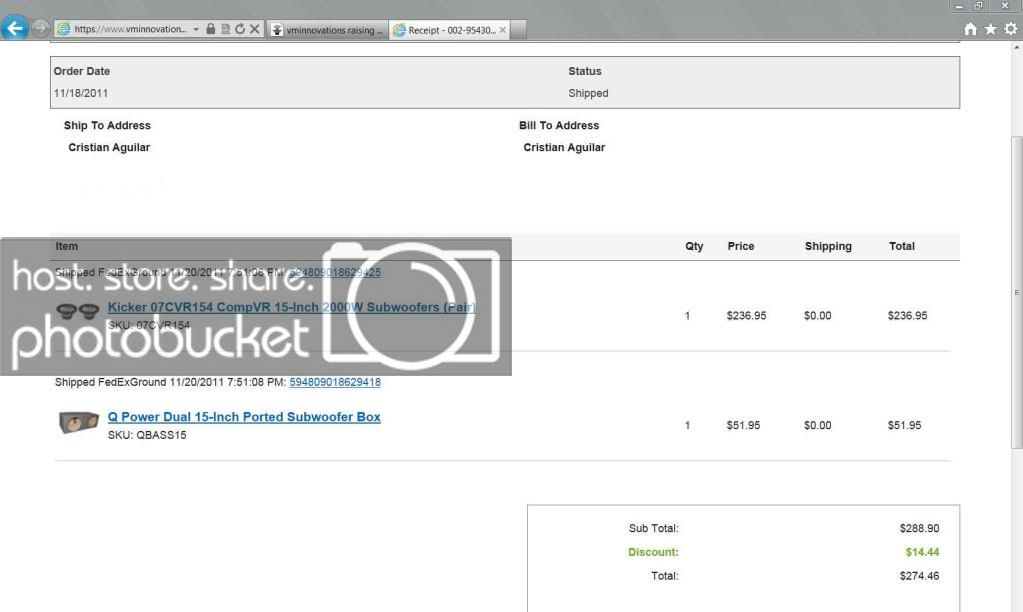Click the Q Power row price '$51.95'

(x=743, y=425)
